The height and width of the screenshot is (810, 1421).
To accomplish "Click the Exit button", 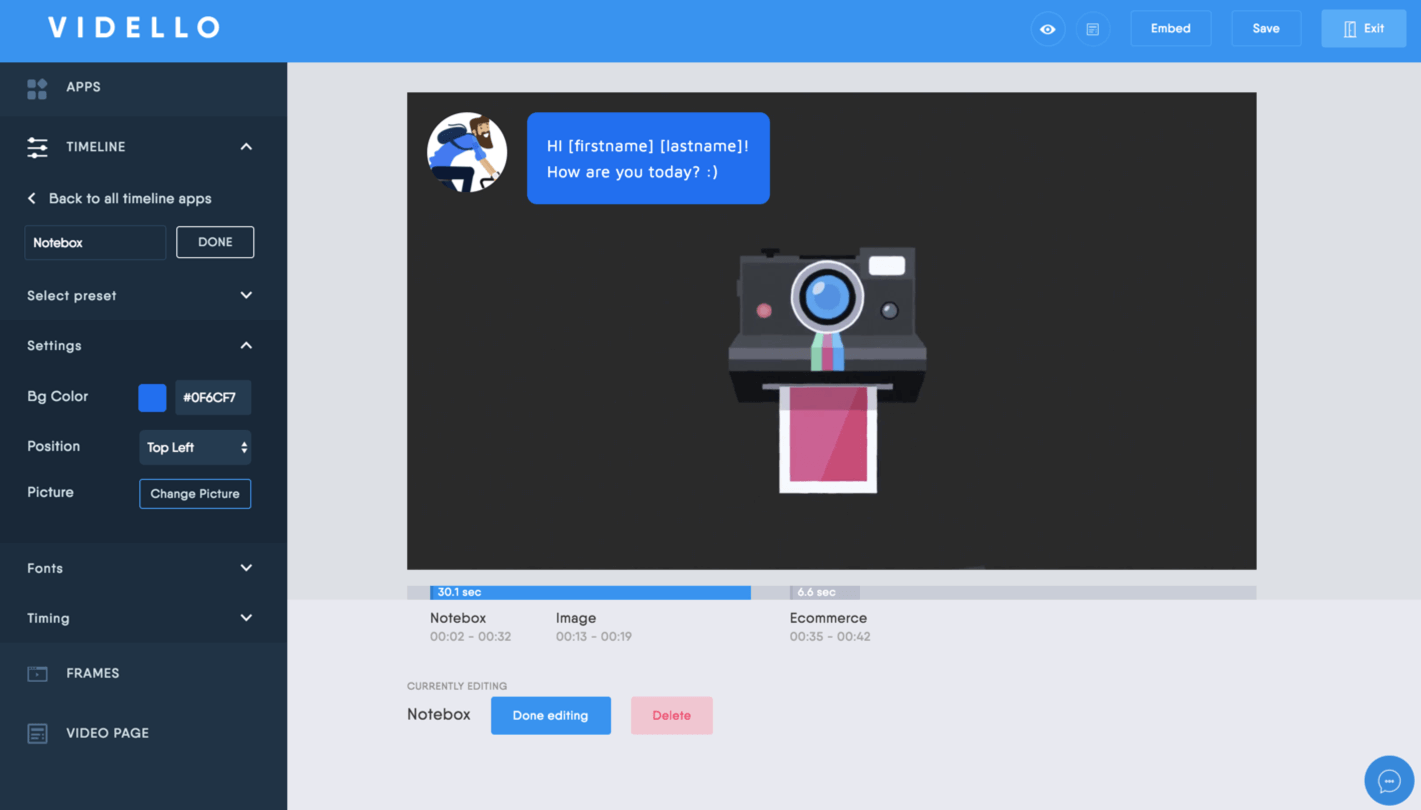I will pyautogui.click(x=1363, y=29).
